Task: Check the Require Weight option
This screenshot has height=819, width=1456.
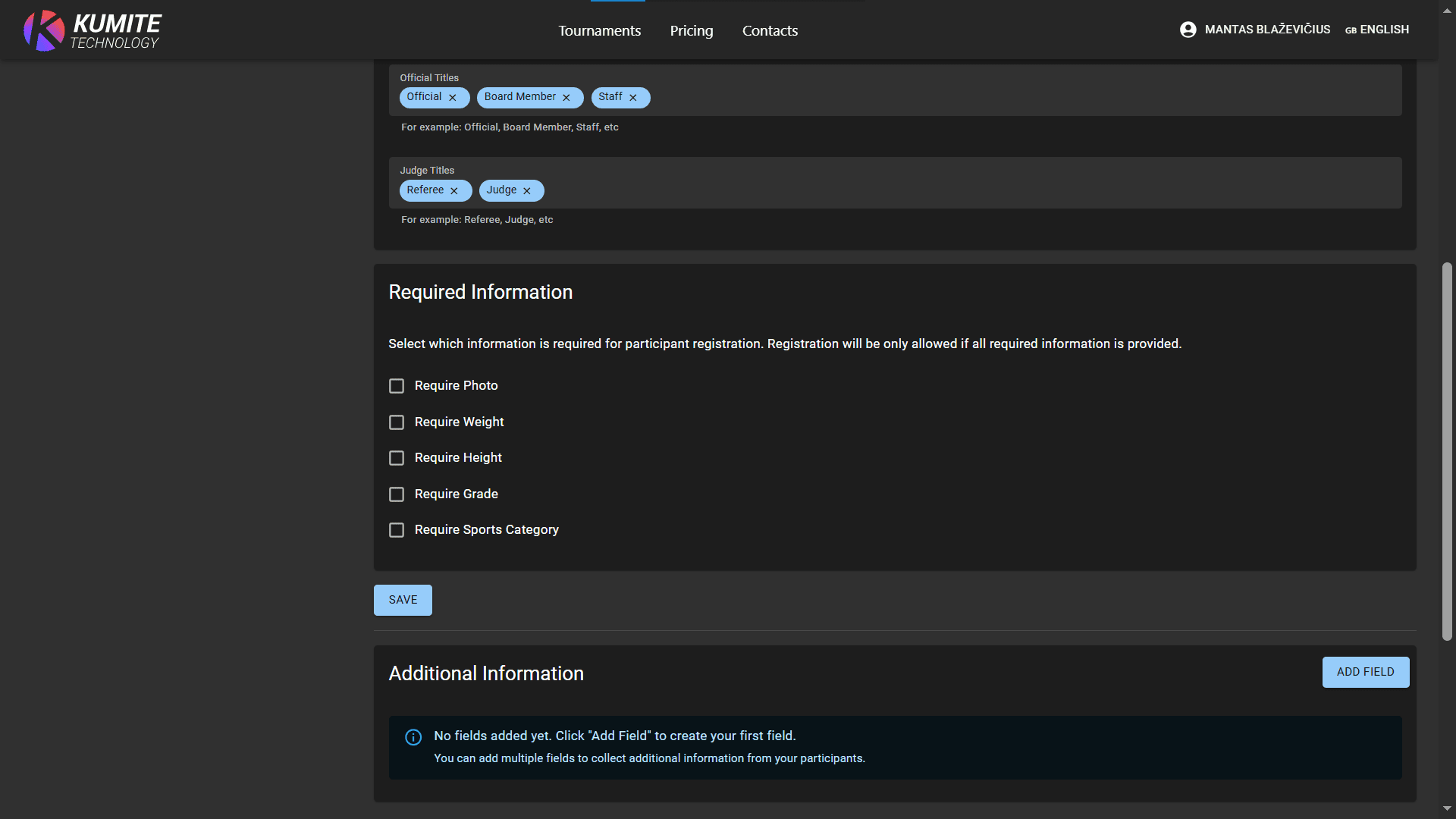Action: point(397,422)
